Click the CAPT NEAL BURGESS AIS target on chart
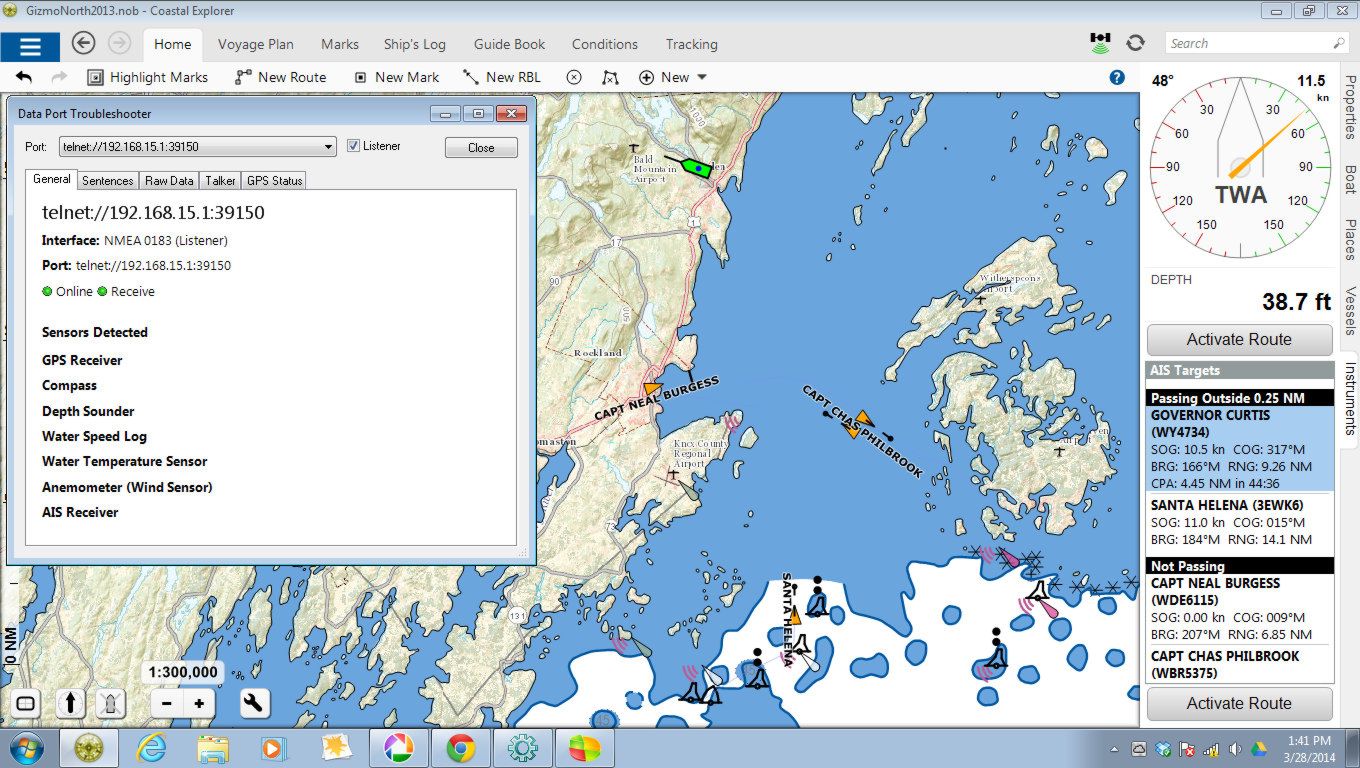The image size is (1360, 768). pyautogui.click(x=653, y=388)
